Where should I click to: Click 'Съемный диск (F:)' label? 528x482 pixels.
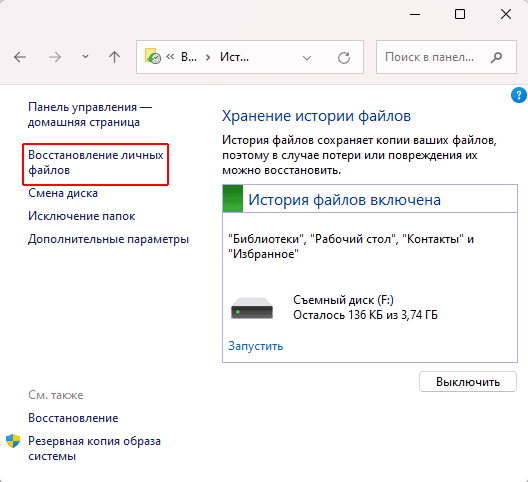click(343, 300)
